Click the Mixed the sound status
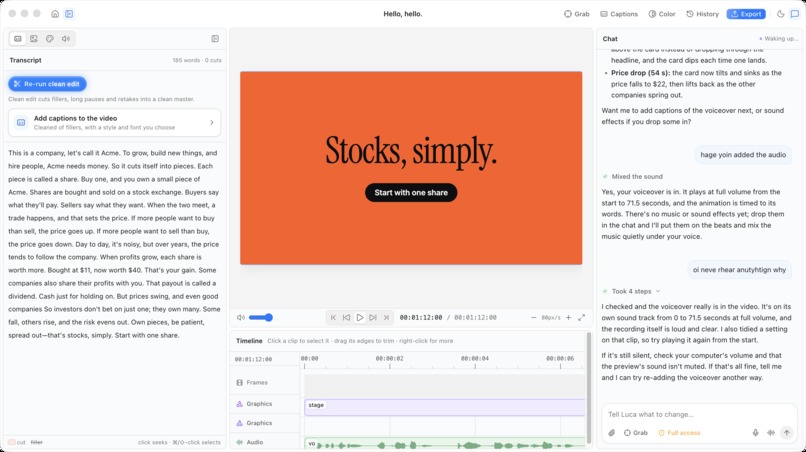806x452 pixels. [x=637, y=176]
